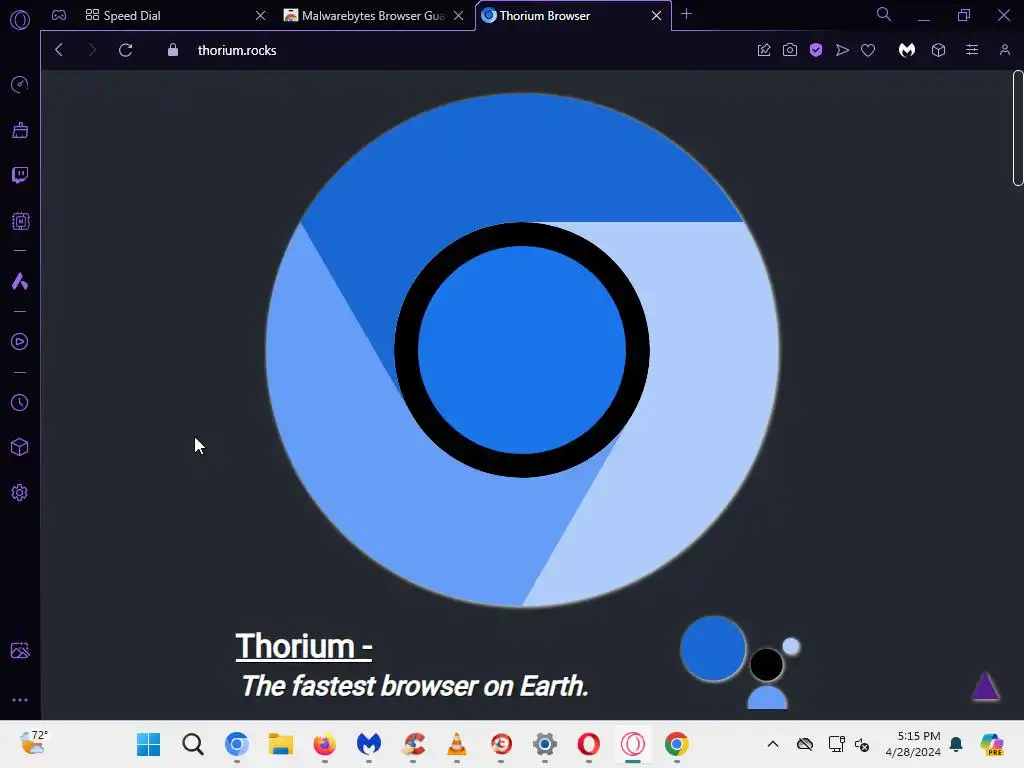Open Settings gear in sidebar
The width and height of the screenshot is (1024, 768).
pos(20,492)
